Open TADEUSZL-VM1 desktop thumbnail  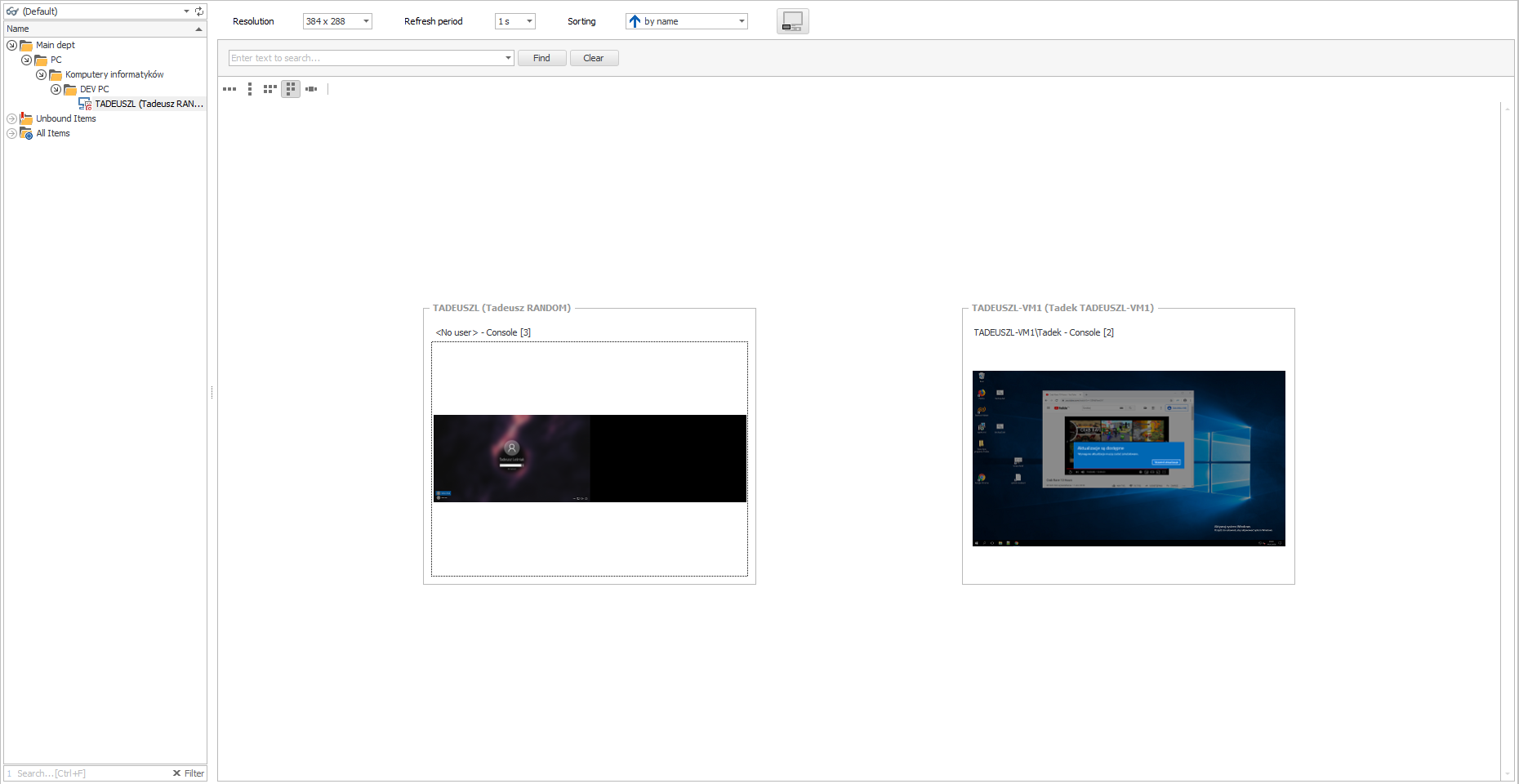click(x=1129, y=458)
